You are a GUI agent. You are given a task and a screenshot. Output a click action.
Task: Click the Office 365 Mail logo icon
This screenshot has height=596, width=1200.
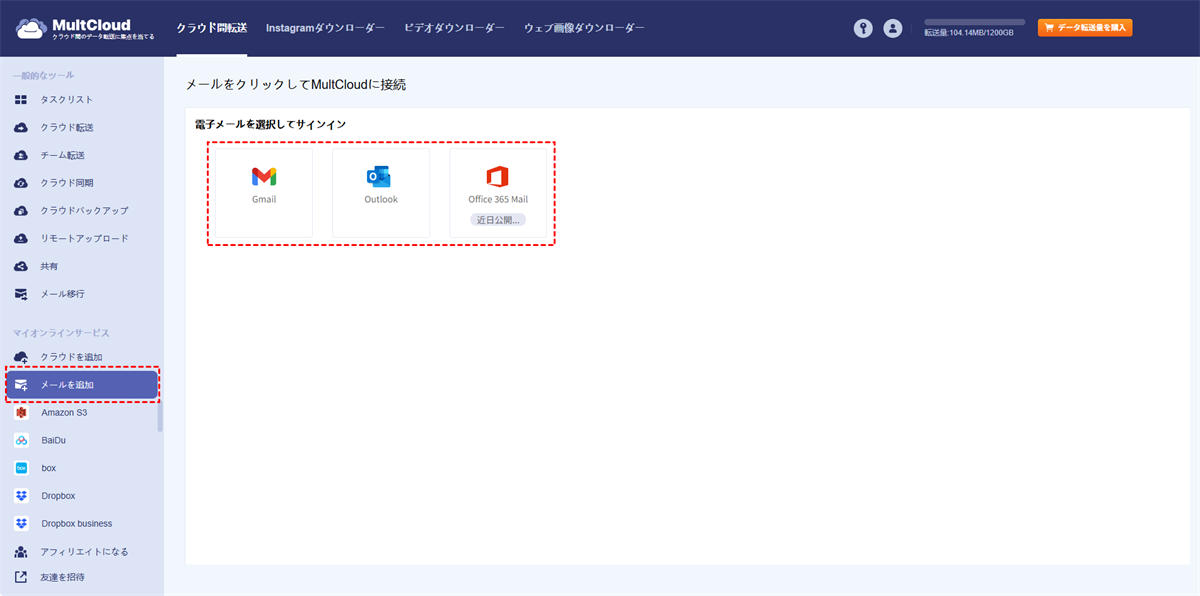(x=497, y=177)
